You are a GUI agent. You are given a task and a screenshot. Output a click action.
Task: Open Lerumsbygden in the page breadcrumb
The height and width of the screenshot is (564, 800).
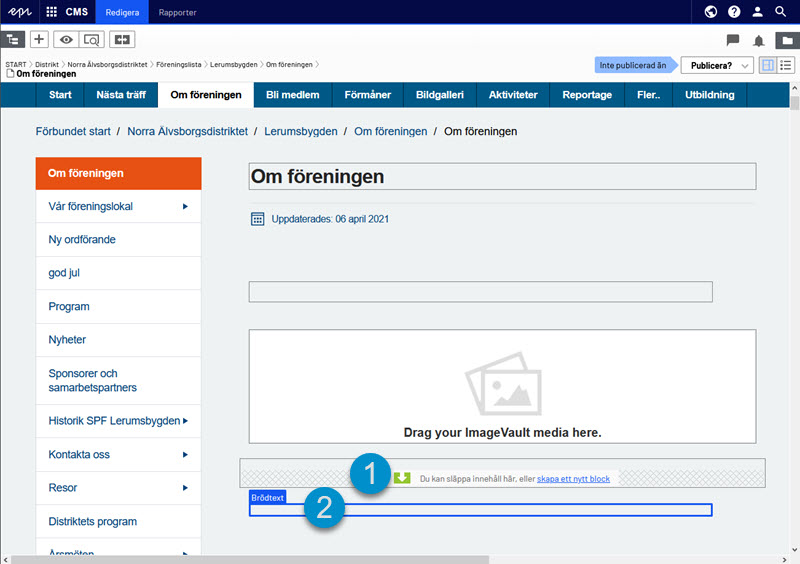300,131
